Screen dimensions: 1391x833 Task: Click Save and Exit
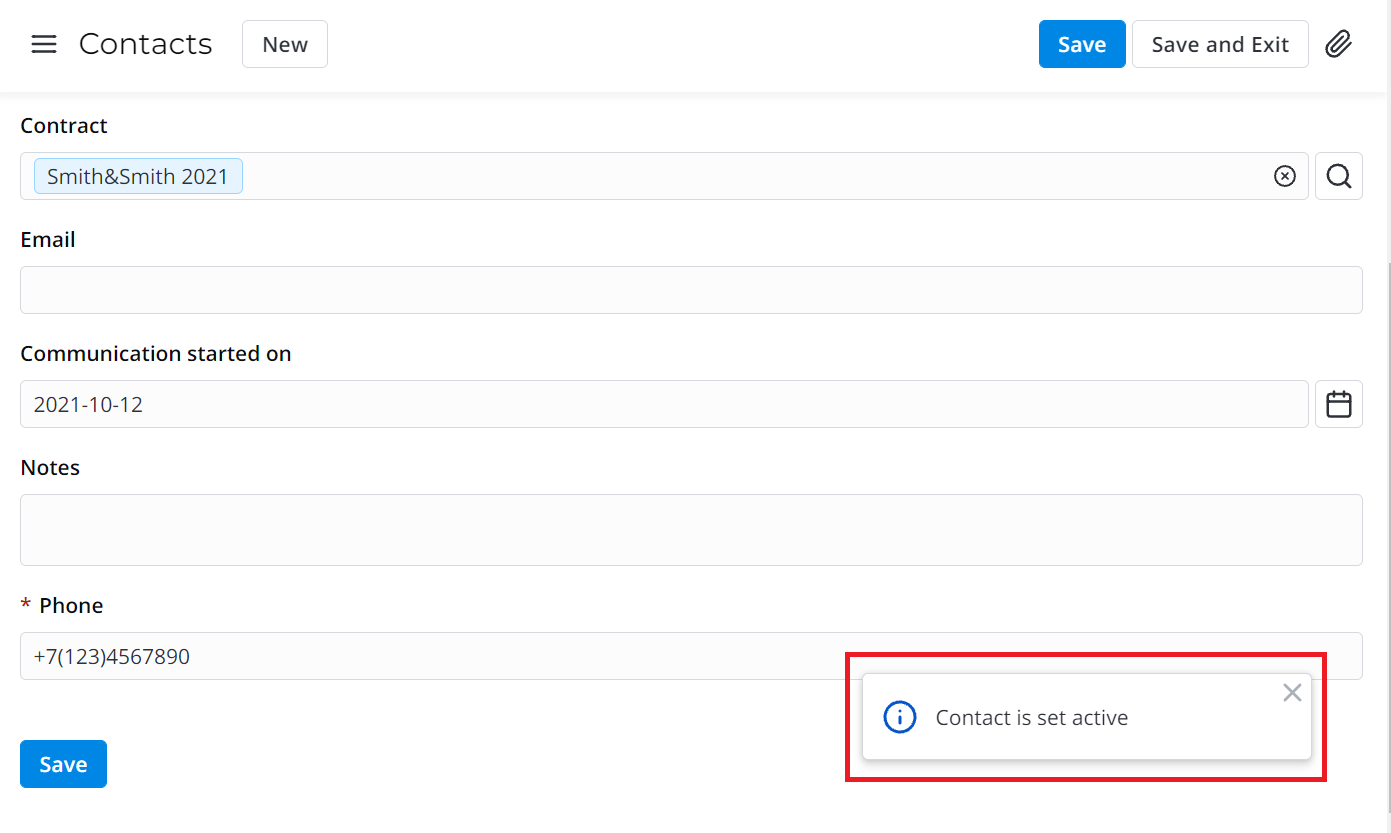pyautogui.click(x=1219, y=44)
